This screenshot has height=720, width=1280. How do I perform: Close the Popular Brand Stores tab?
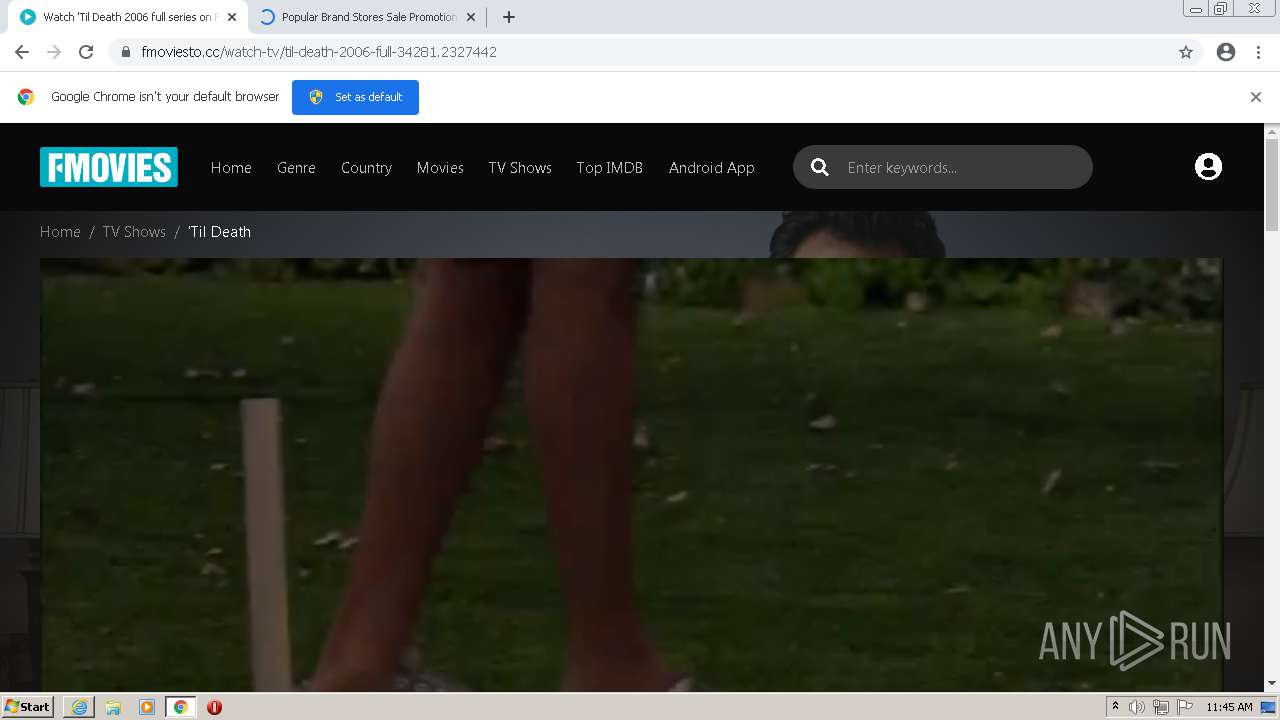pyautogui.click(x=471, y=17)
